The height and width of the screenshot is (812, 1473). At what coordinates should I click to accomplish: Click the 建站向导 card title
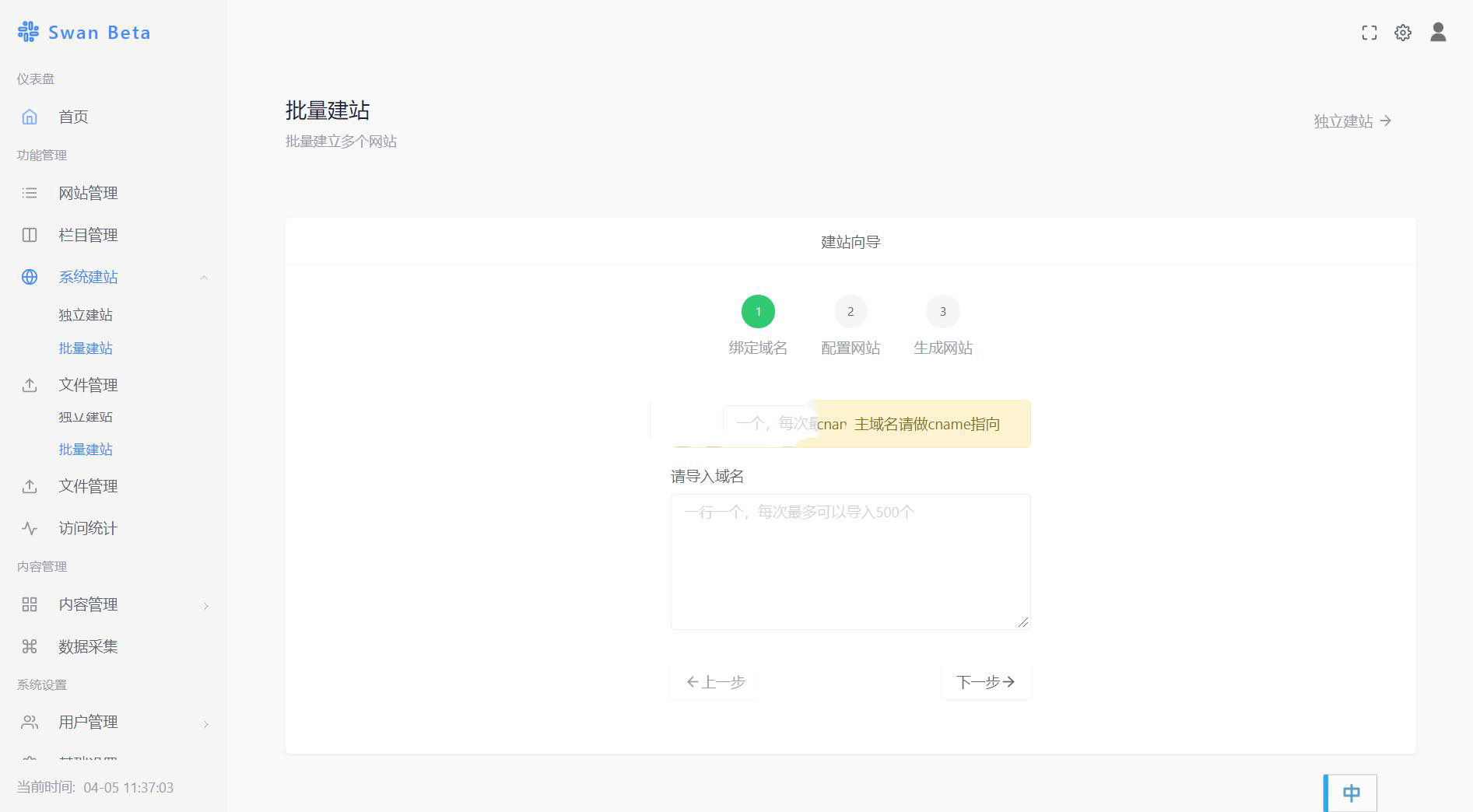coord(850,242)
